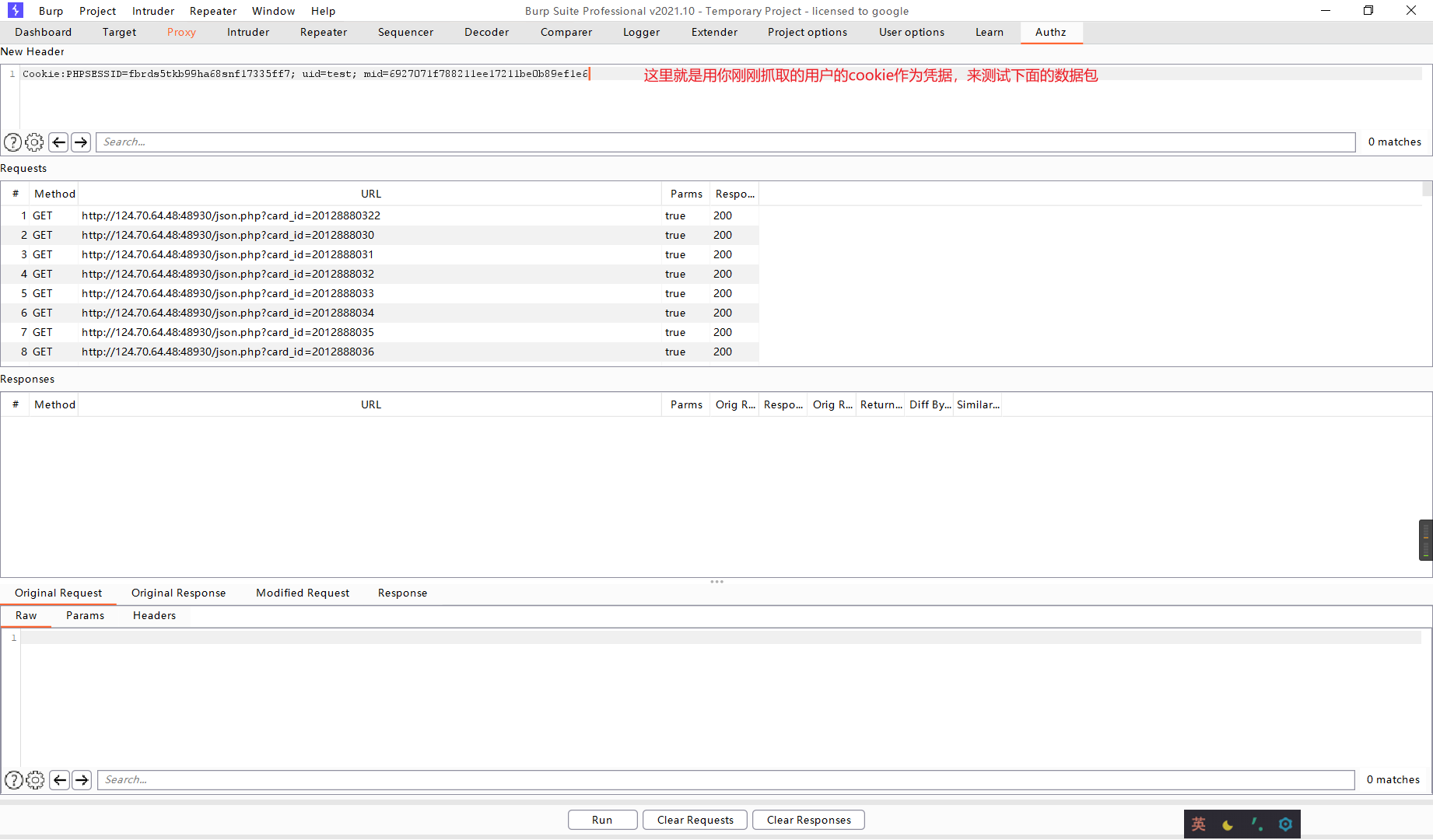1433x840 pixels.
Task: Open the Burp menu
Action: [51, 11]
